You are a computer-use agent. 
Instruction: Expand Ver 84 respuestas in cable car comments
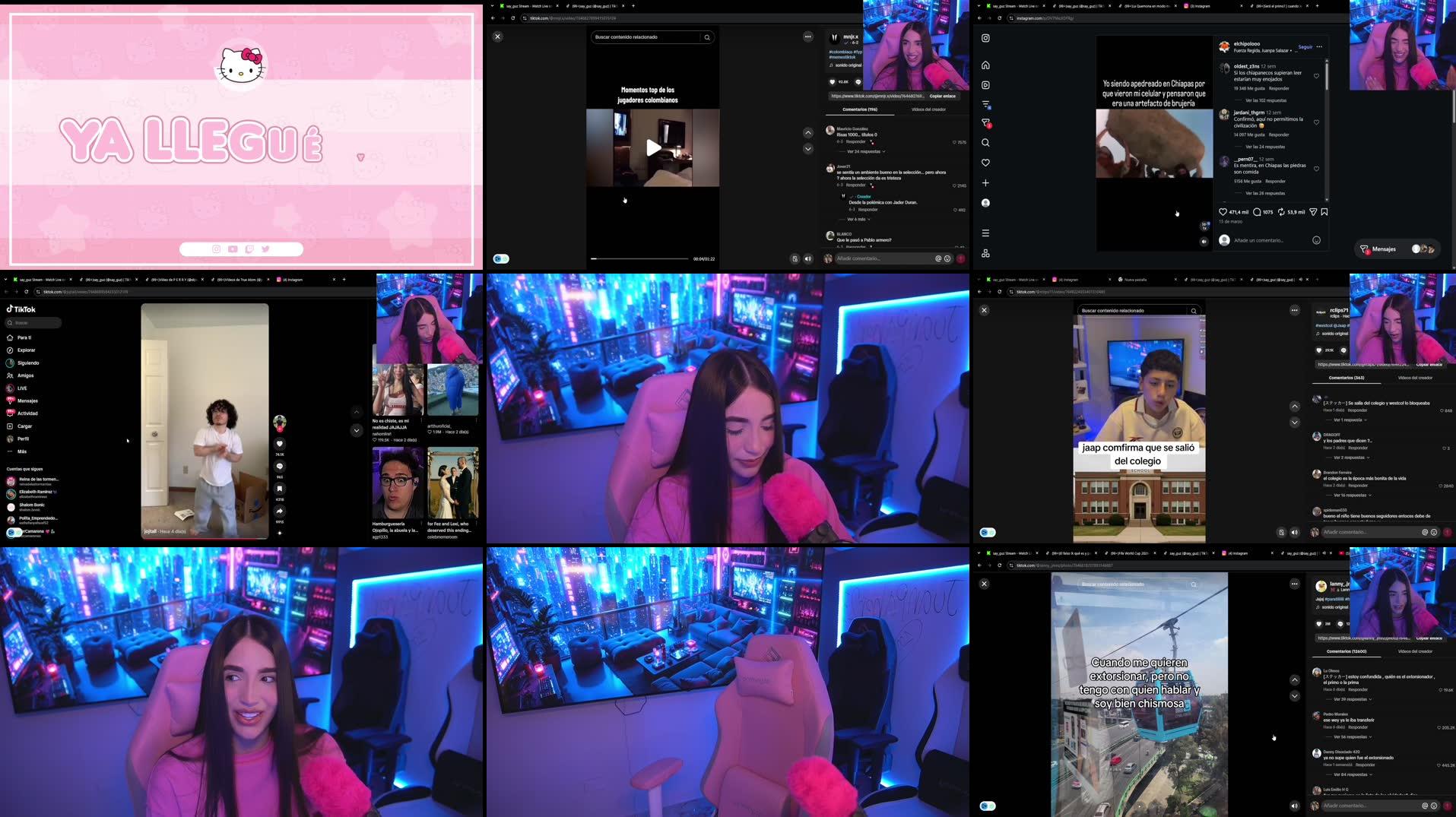pos(1351,774)
